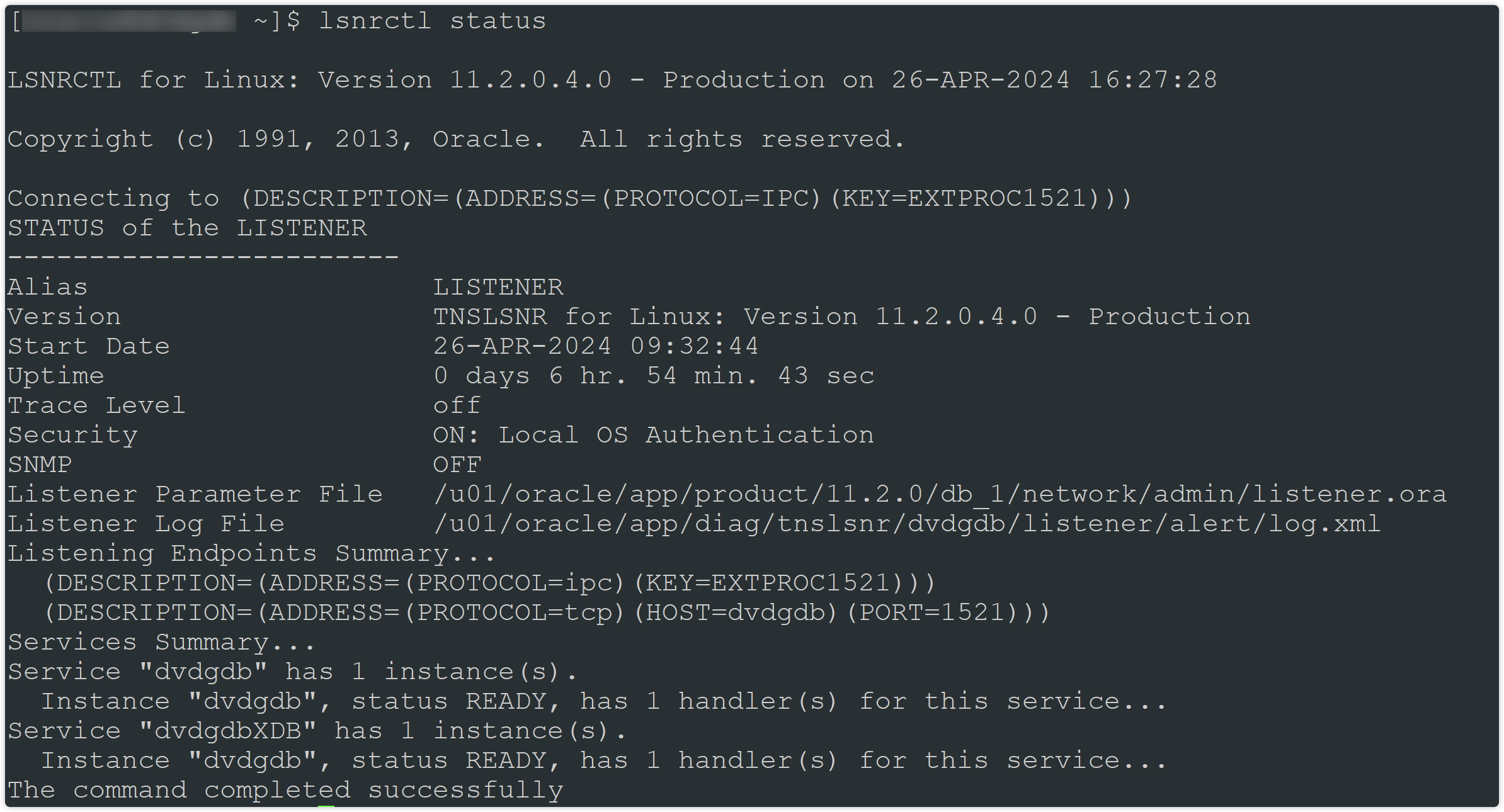The width and height of the screenshot is (1504, 812).
Task: Click the TNSLSNR version string
Action: tap(841, 317)
